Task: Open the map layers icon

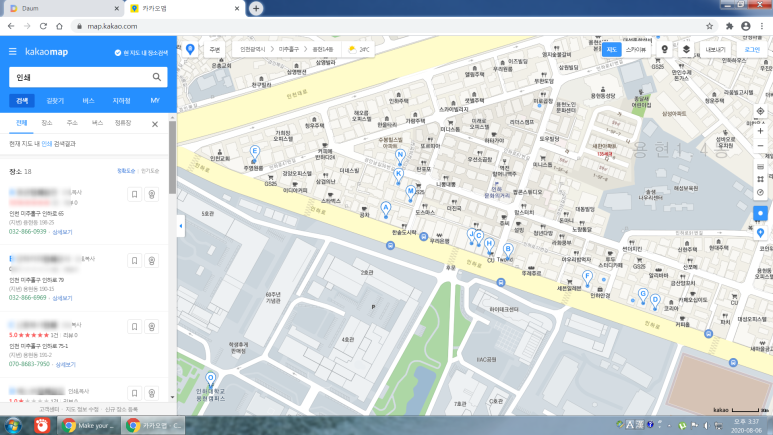Action: pos(686,49)
